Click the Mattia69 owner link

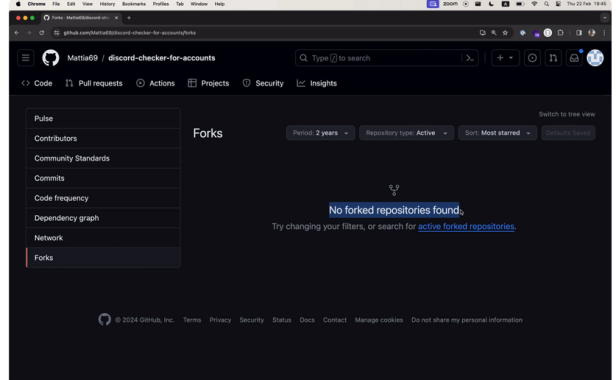coord(82,58)
